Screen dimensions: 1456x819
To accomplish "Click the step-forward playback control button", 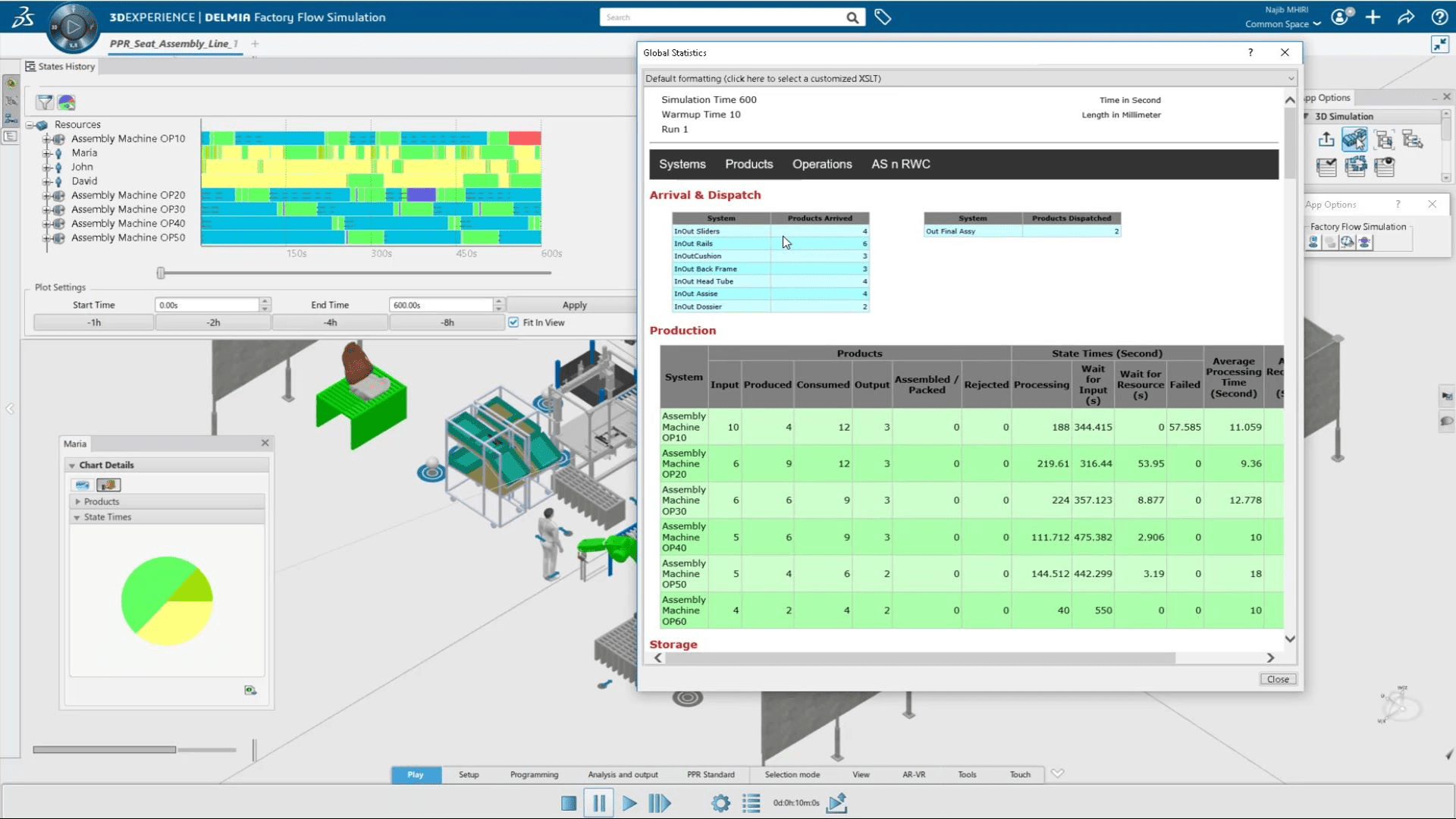I will (x=660, y=802).
